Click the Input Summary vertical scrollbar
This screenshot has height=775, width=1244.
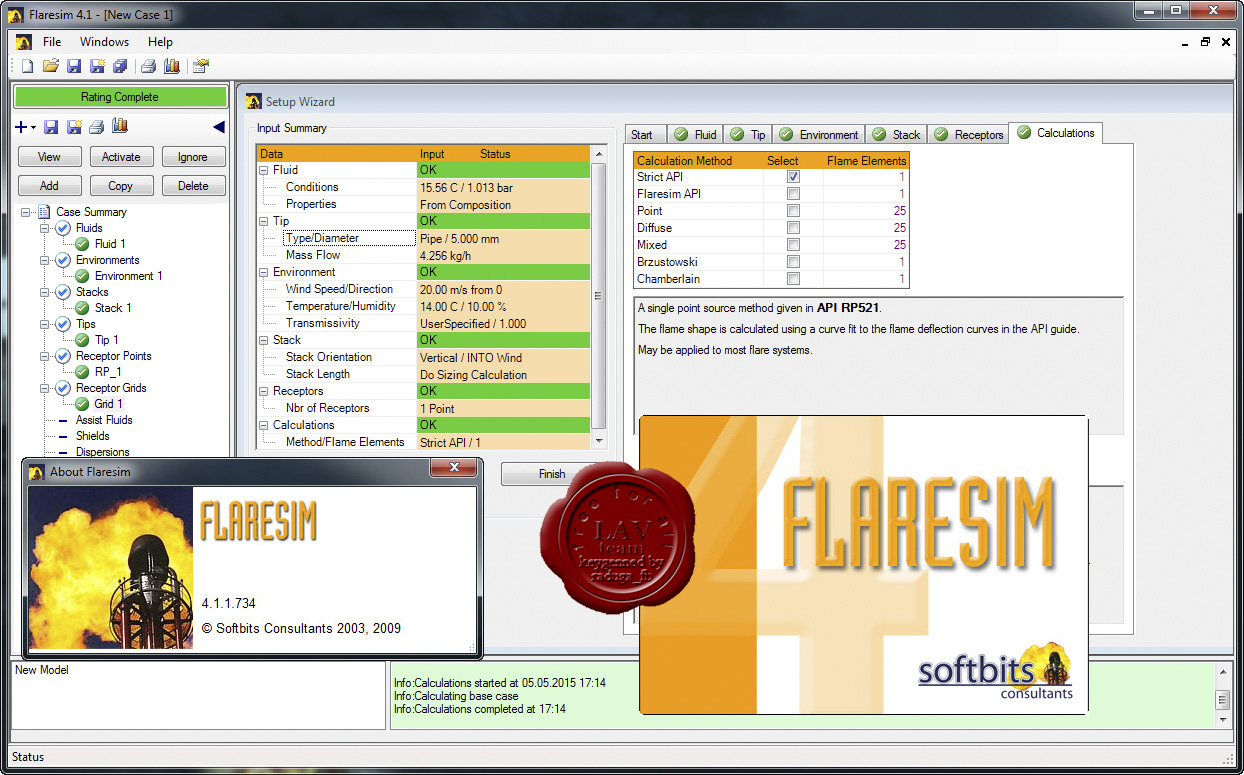tap(599, 297)
